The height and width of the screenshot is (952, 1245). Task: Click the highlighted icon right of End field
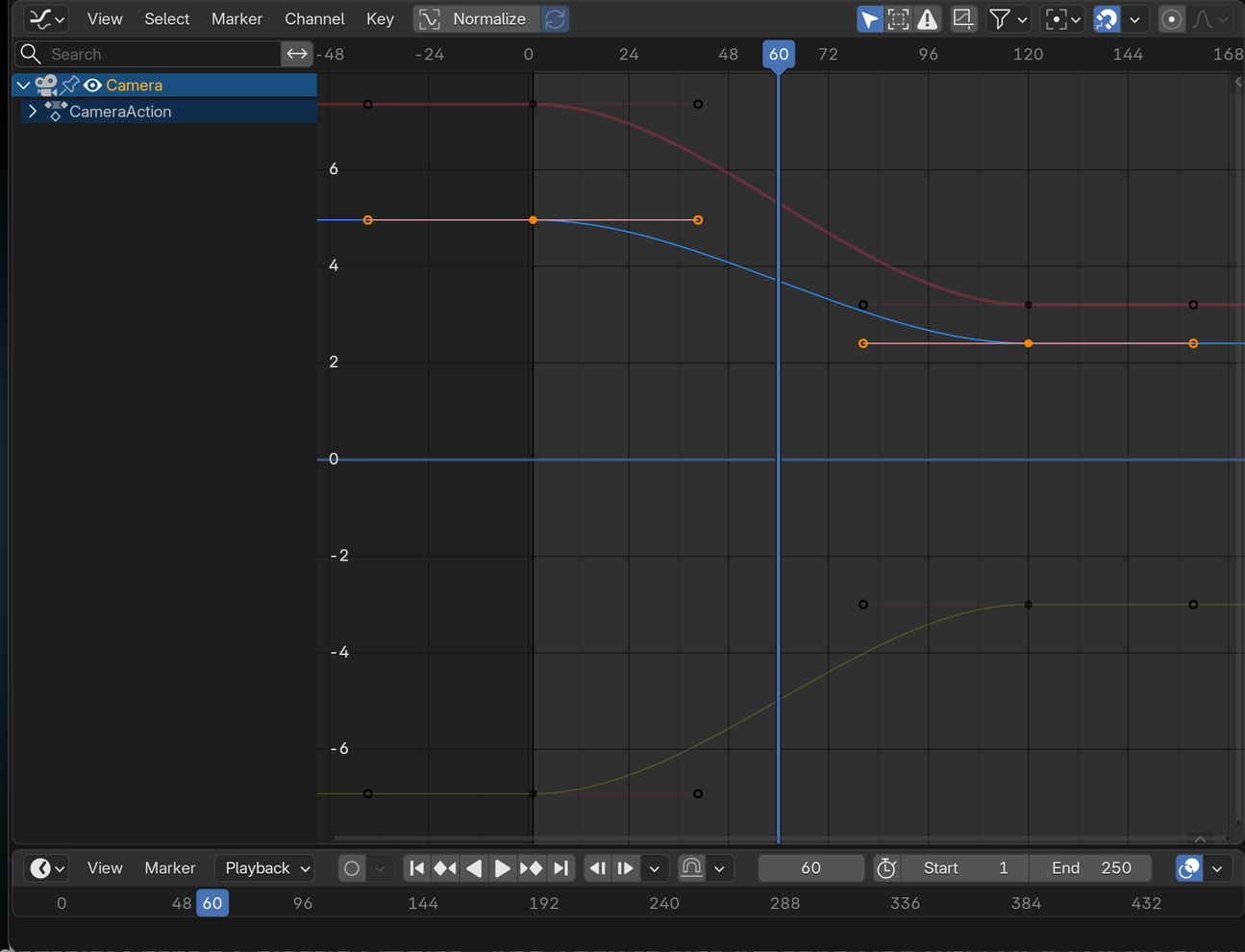click(1189, 868)
